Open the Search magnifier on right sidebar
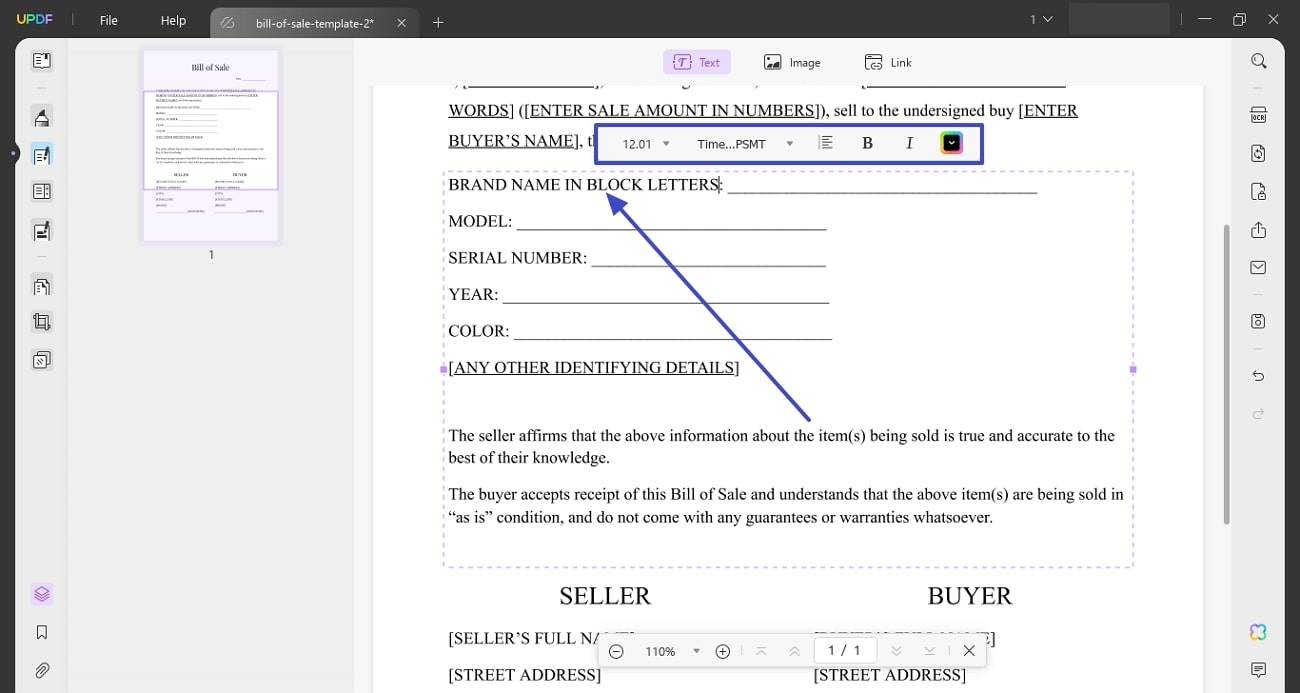This screenshot has height=693, width=1300. tap(1258, 61)
